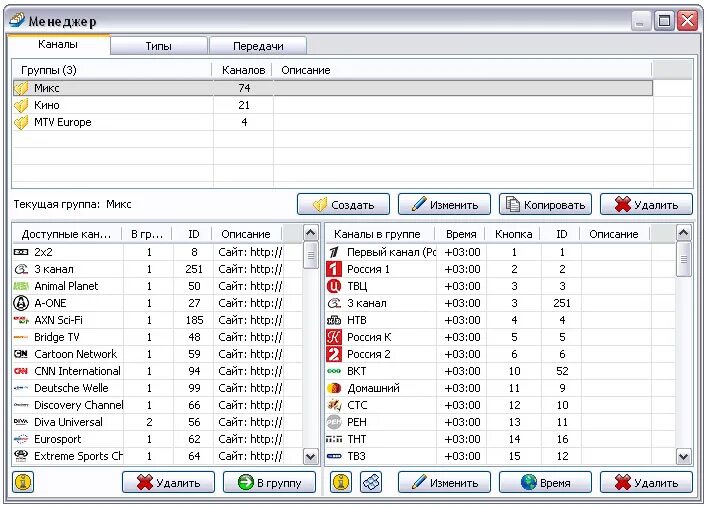Remove channel from group with lower-right Удалить
The width and height of the screenshot is (707, 507).
pyautogui.click(x=646, y=483)
